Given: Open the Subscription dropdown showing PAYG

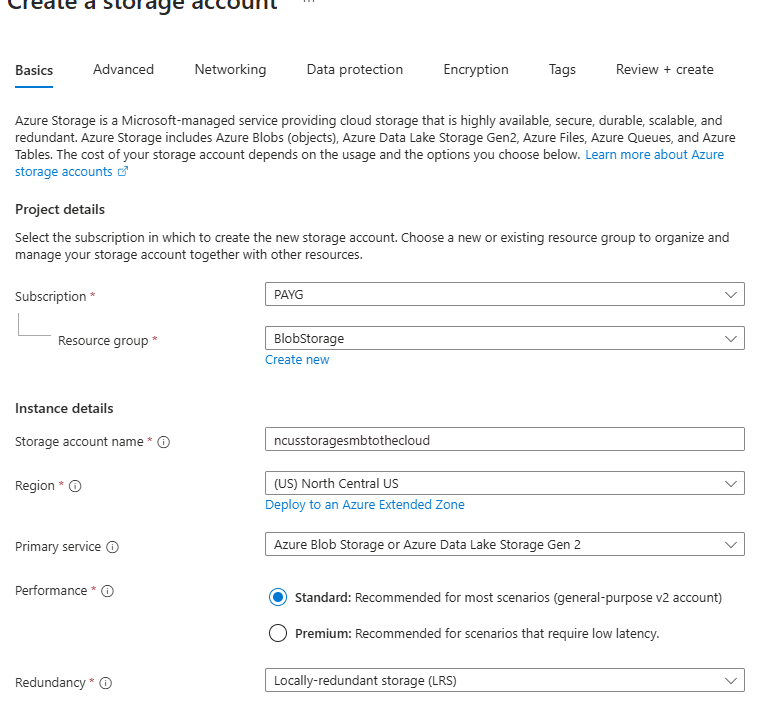Looking at the screenshot, I should click(504, 295).
